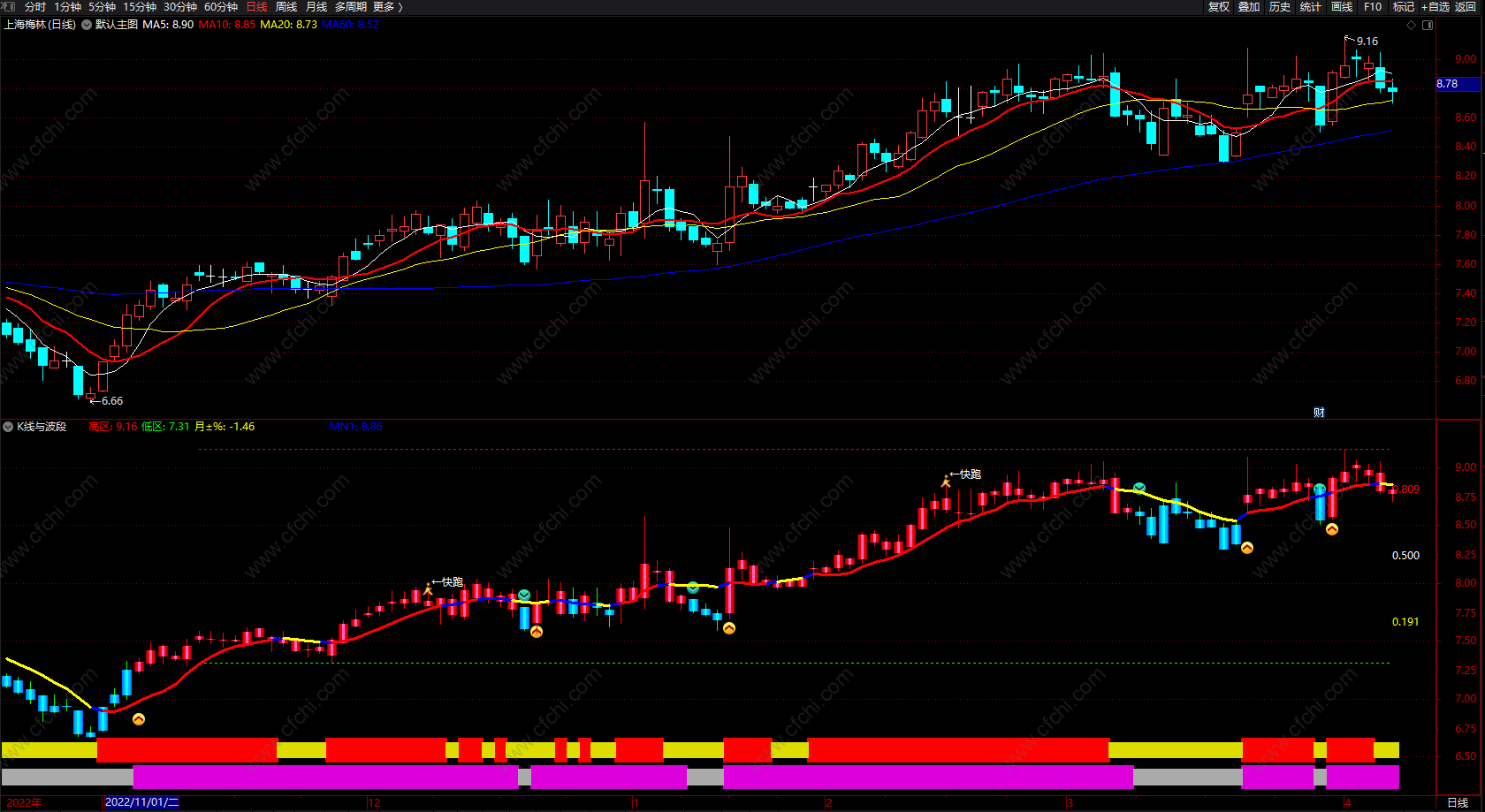Click the 默认主图 indicator label
The width and height of the screenshot is (1485, 812).
point(117,25)
